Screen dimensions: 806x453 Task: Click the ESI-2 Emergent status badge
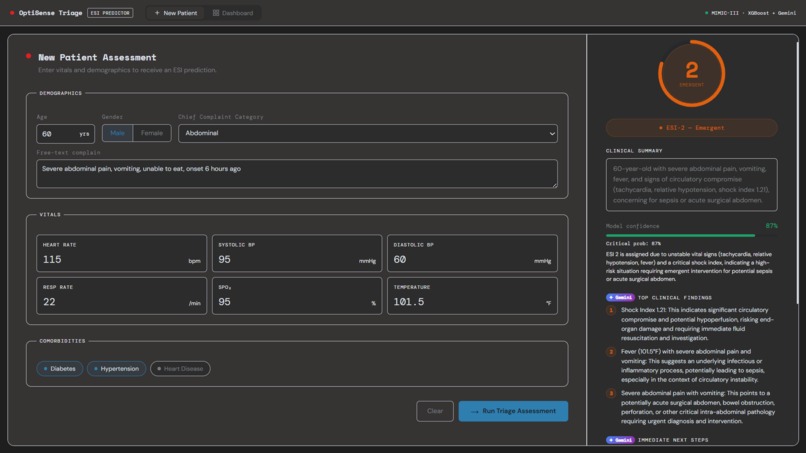click(x=691, y=128)
